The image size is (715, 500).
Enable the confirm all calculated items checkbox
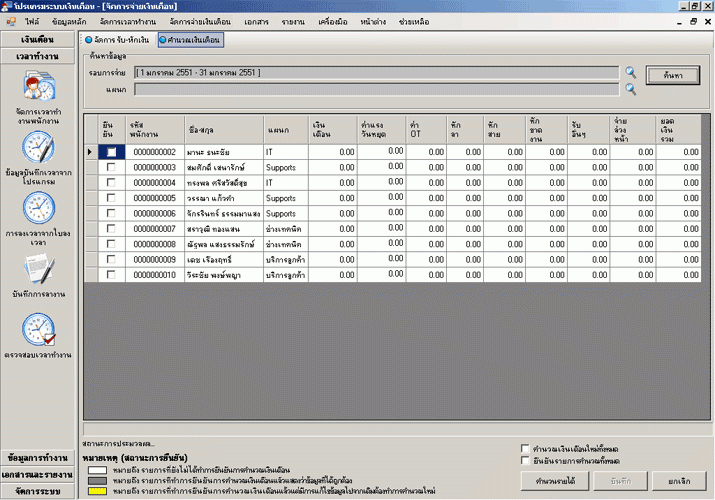point(525,460)
